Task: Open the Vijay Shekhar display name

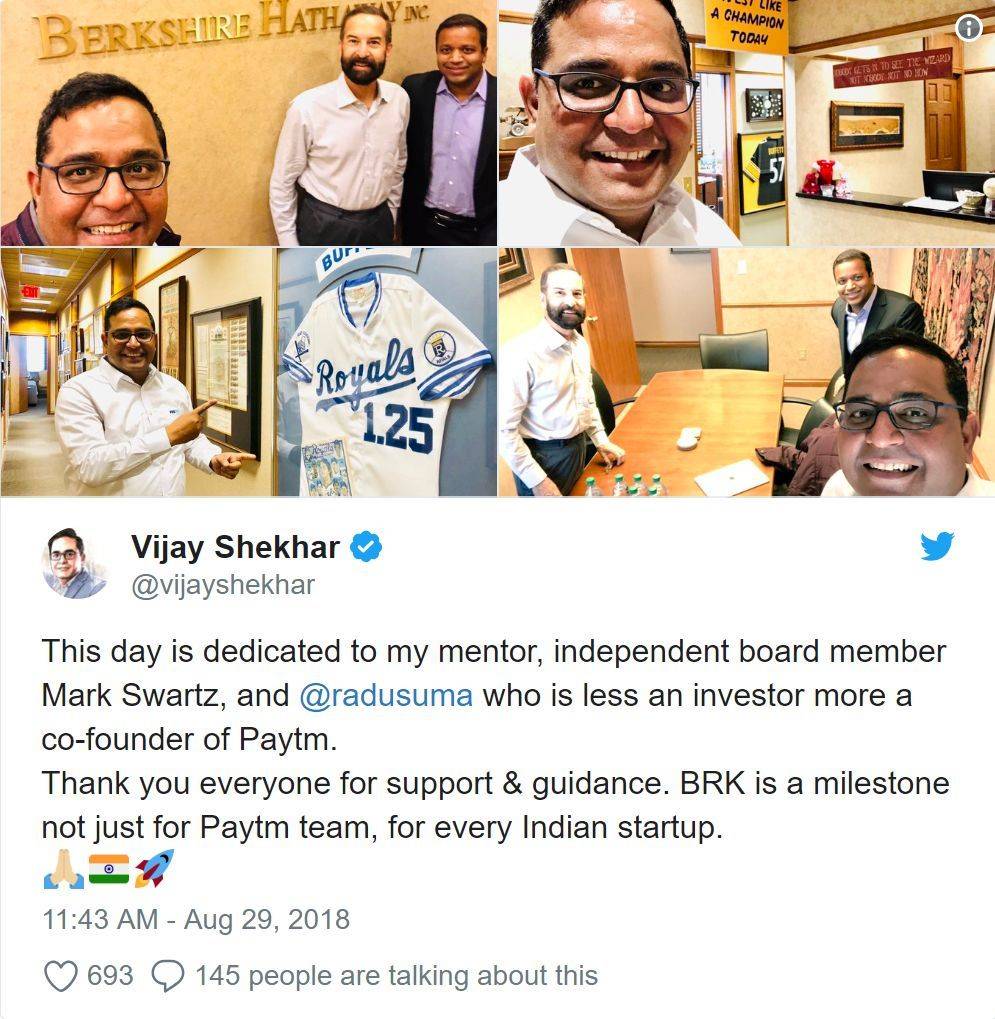Action: [235, 547]
